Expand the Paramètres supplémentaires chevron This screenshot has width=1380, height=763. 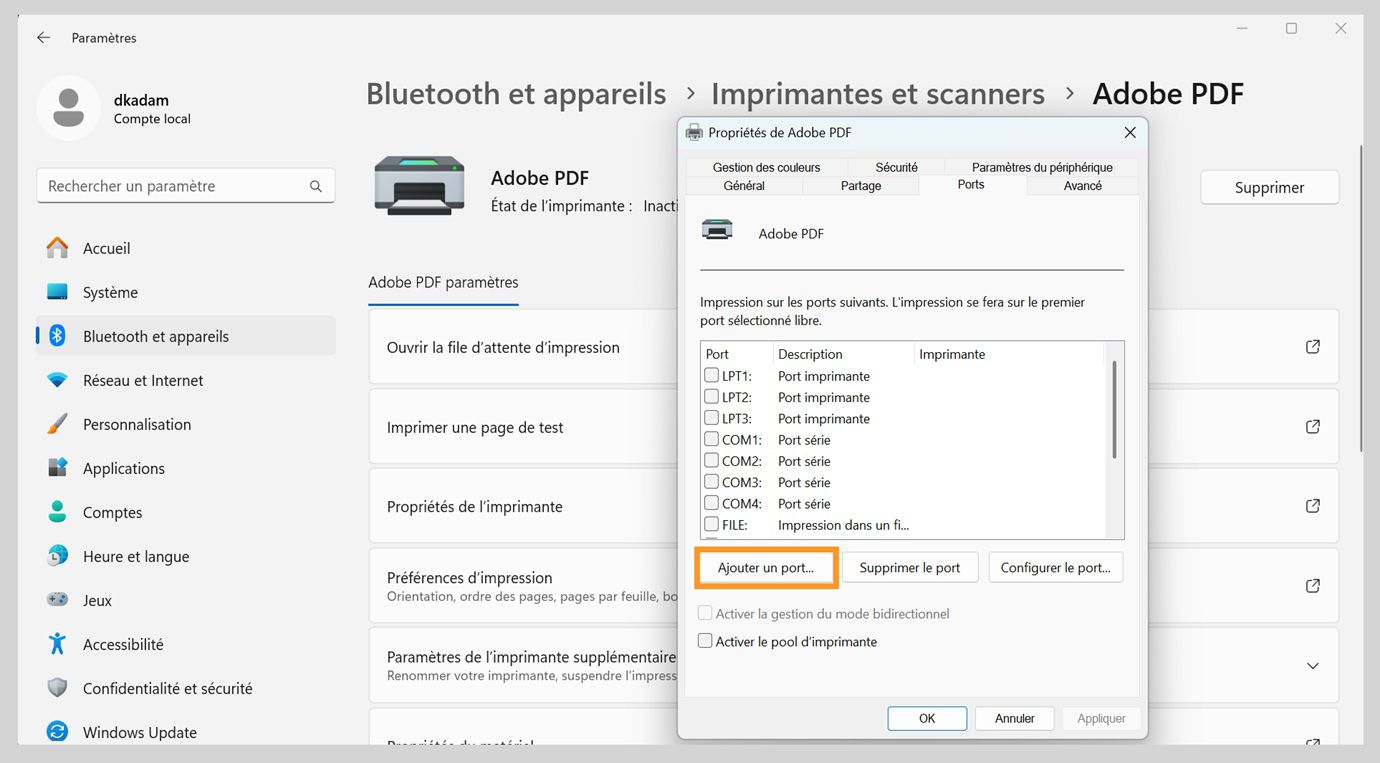1312,666
